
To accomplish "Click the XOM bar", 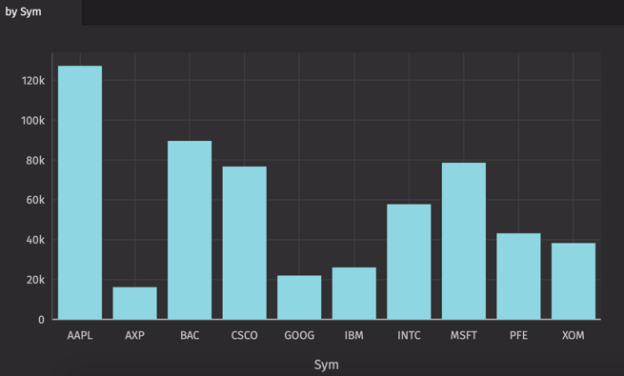I will tap(573, 281).
